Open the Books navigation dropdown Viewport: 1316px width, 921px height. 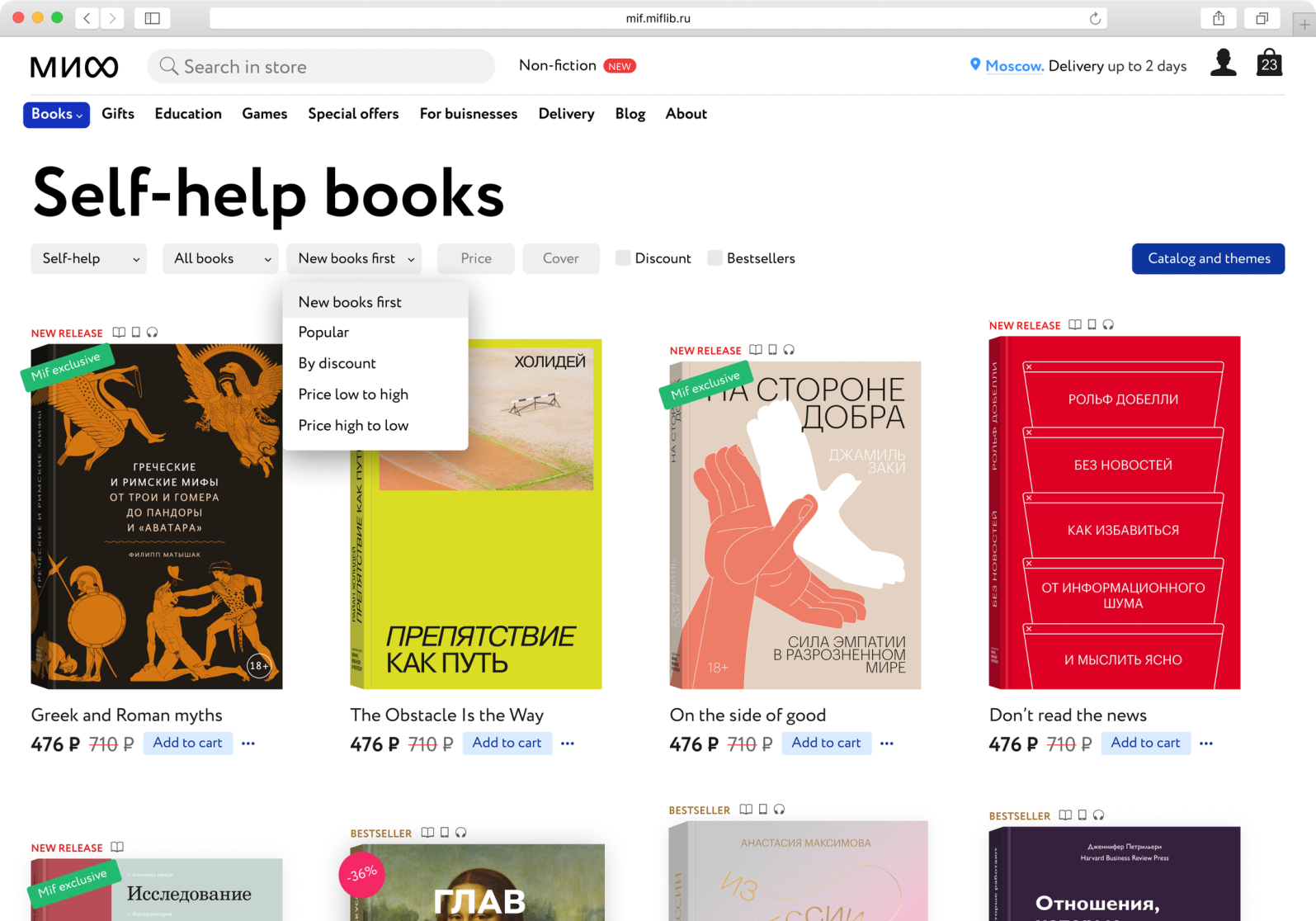click(x=56, y=115)
